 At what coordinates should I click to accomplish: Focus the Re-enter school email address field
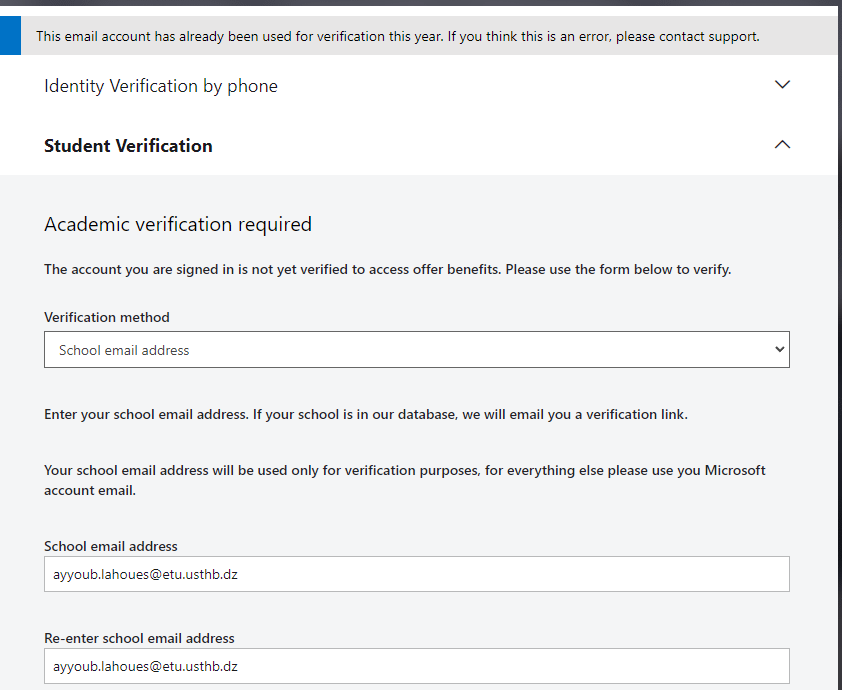pos(417,666)
